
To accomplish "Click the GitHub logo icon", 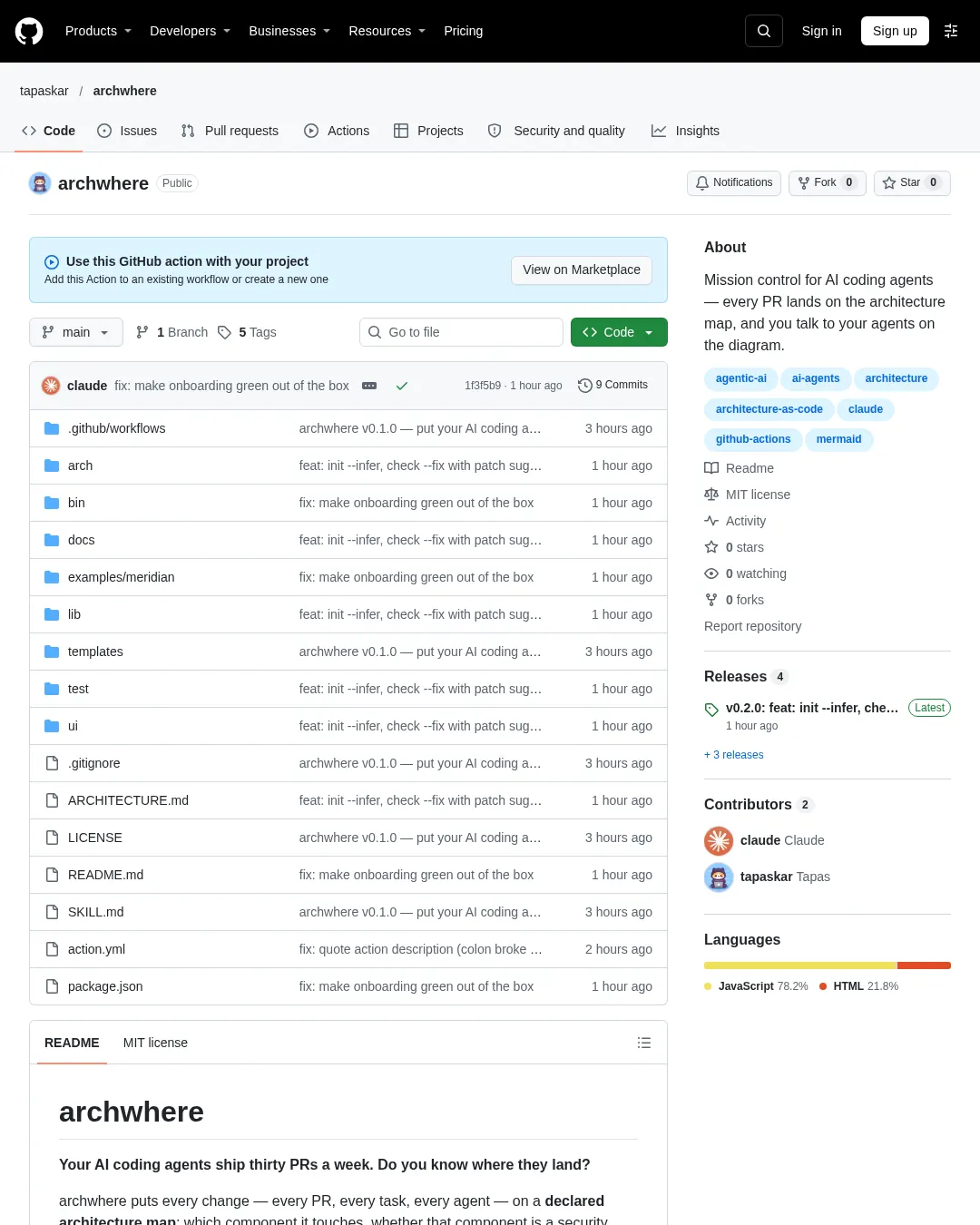I will click(29, 31).
